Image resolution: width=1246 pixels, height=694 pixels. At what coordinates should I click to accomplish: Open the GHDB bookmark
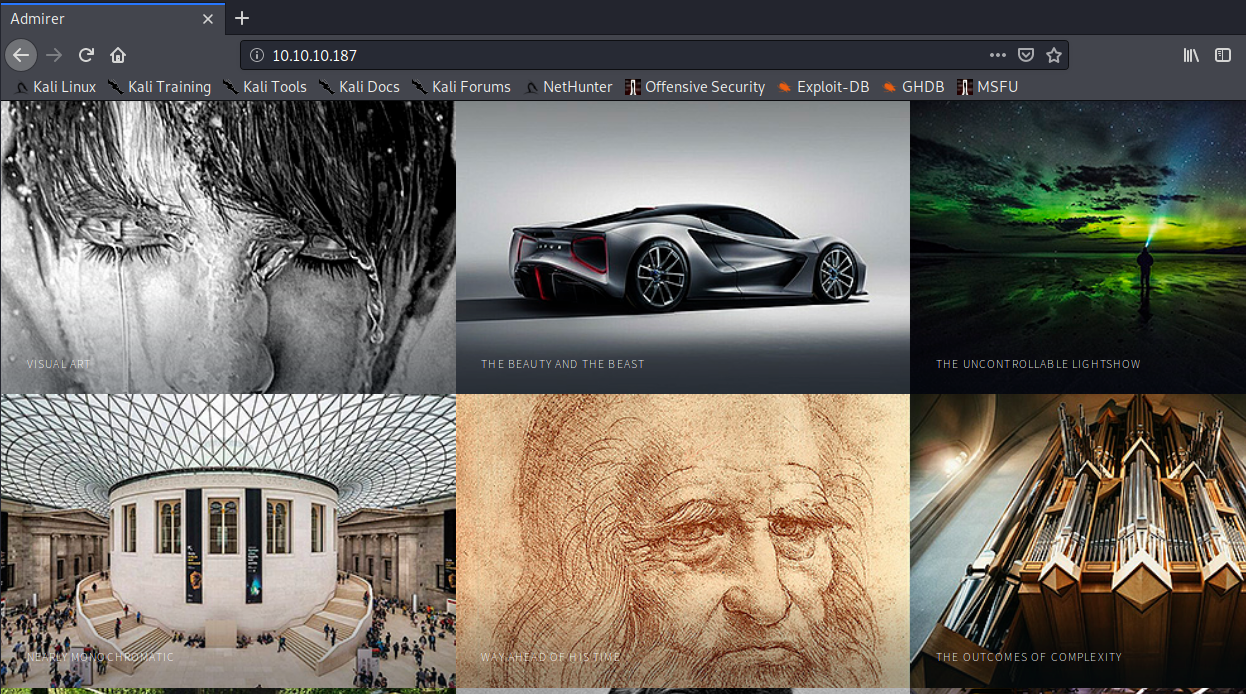point(913,87)
